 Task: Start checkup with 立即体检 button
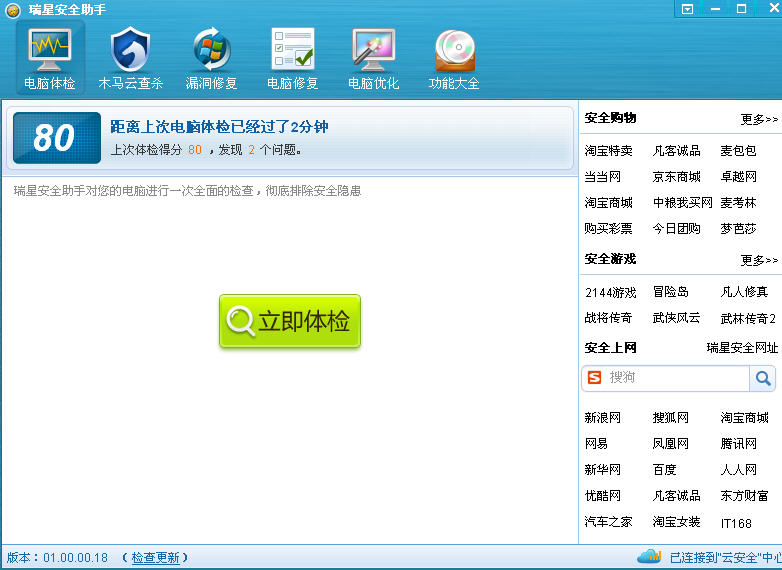click(x=290, y=321)
